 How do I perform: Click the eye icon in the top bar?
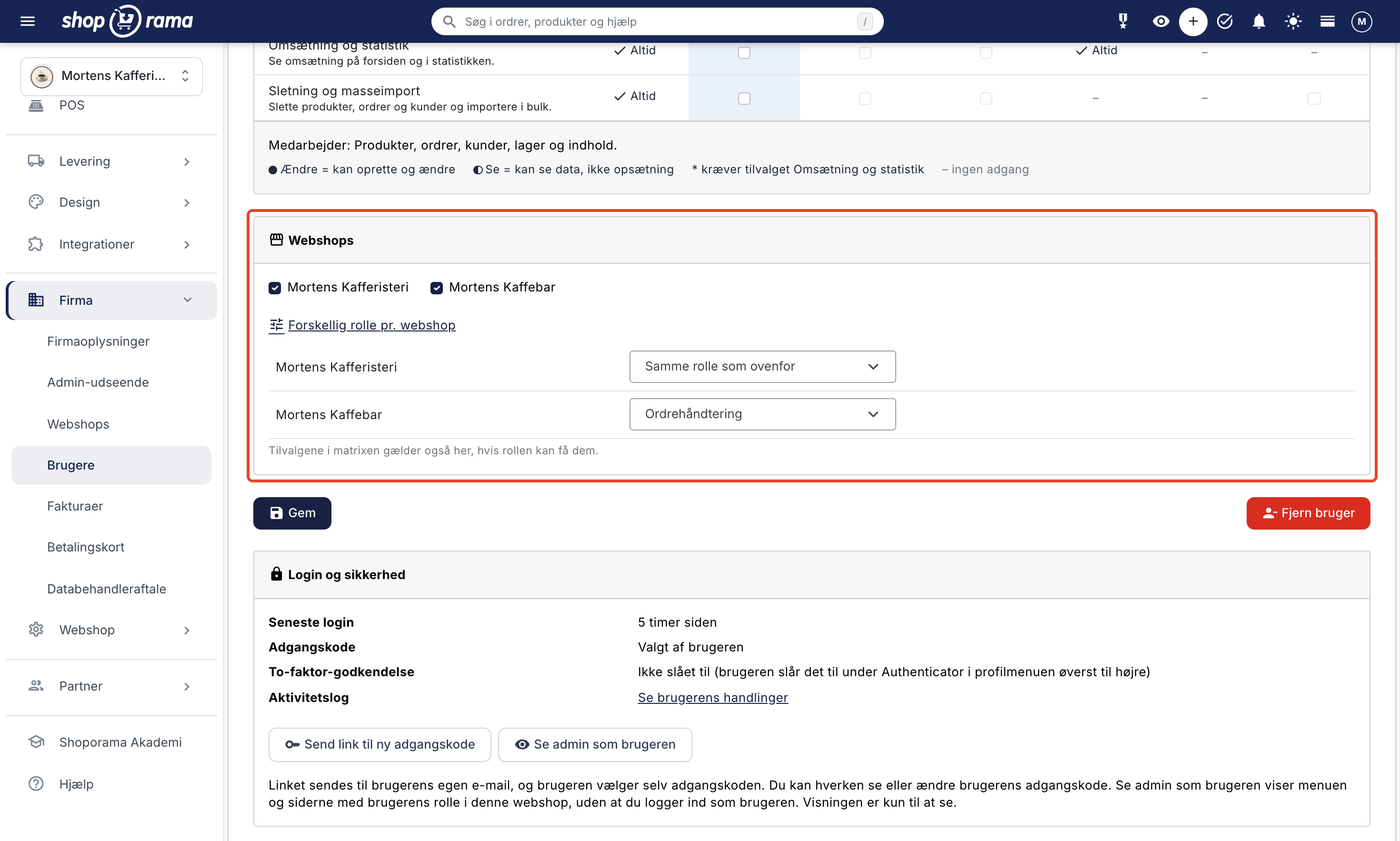[x=1161, y=21]
